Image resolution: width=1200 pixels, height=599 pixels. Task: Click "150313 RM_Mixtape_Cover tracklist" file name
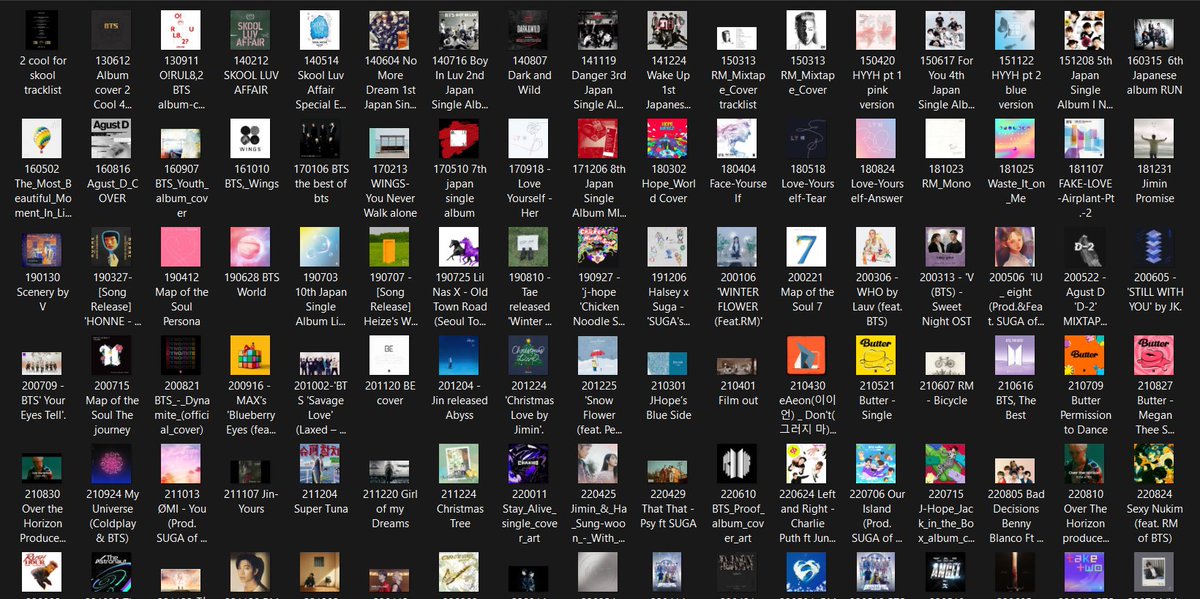click(738, 82)
